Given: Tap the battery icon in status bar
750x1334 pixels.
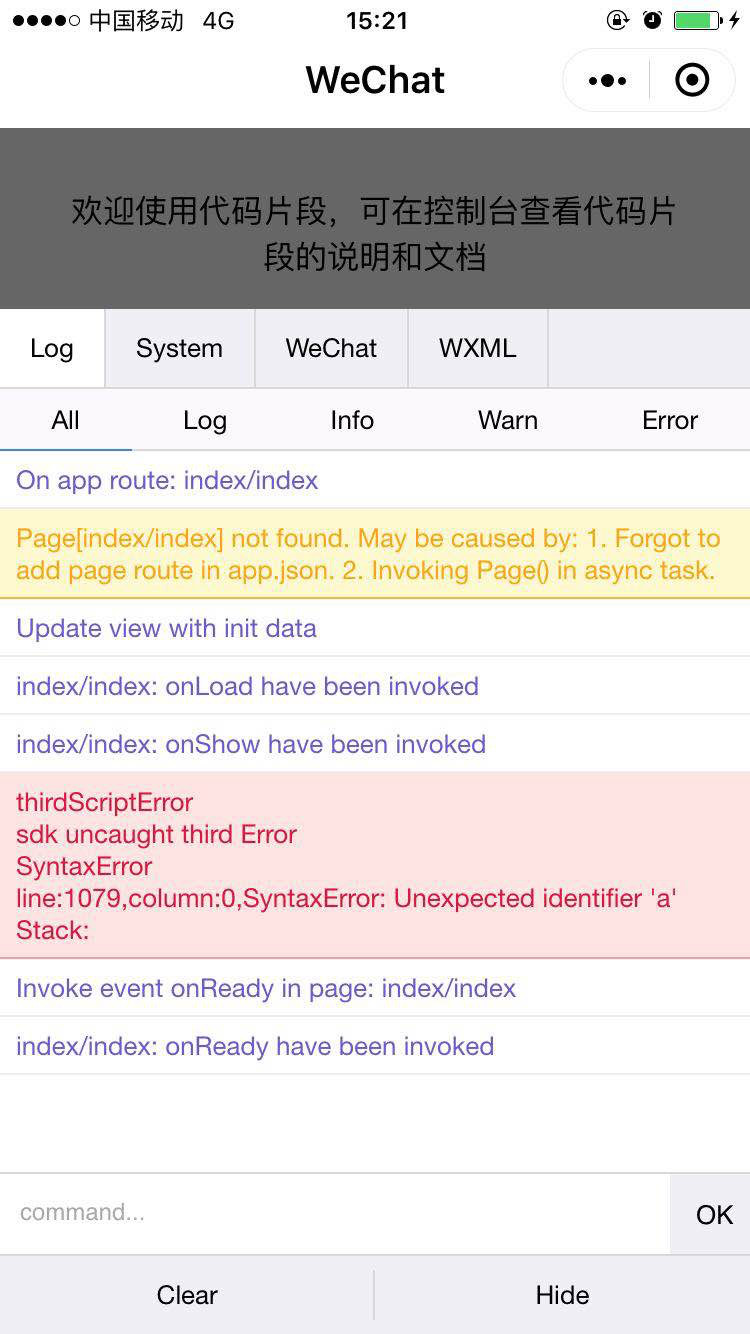Looking at the screenshot, I should 699,20.
